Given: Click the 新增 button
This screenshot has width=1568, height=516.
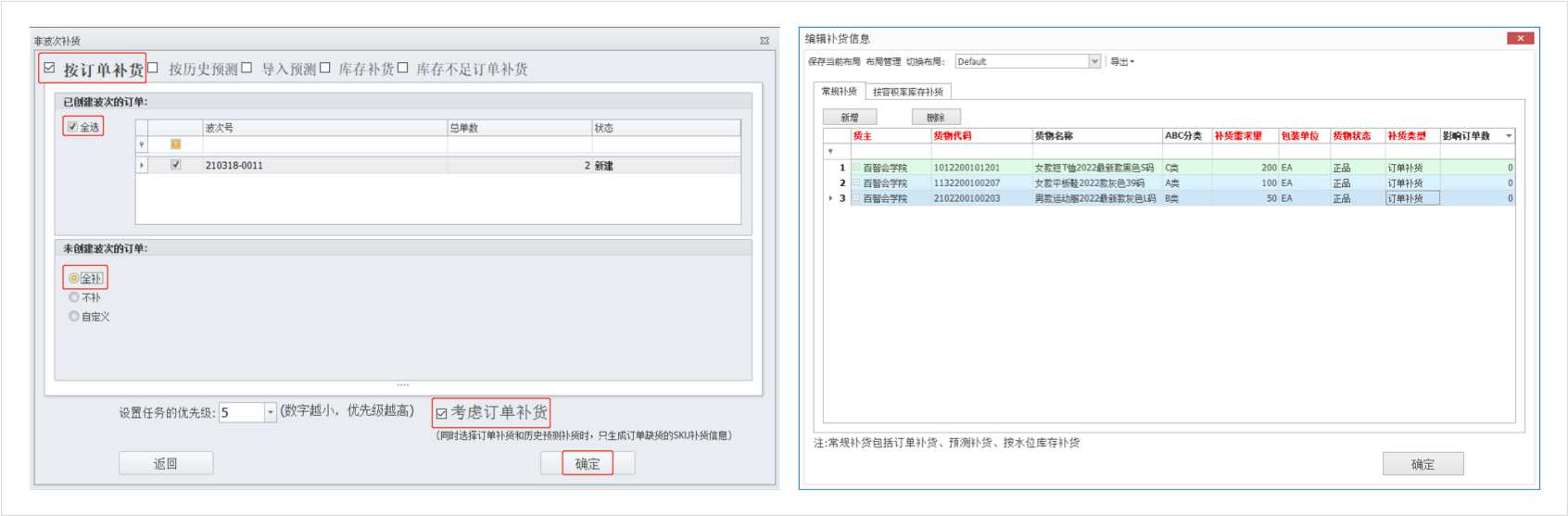Looking at the screenshot, I should pos(849,118).
